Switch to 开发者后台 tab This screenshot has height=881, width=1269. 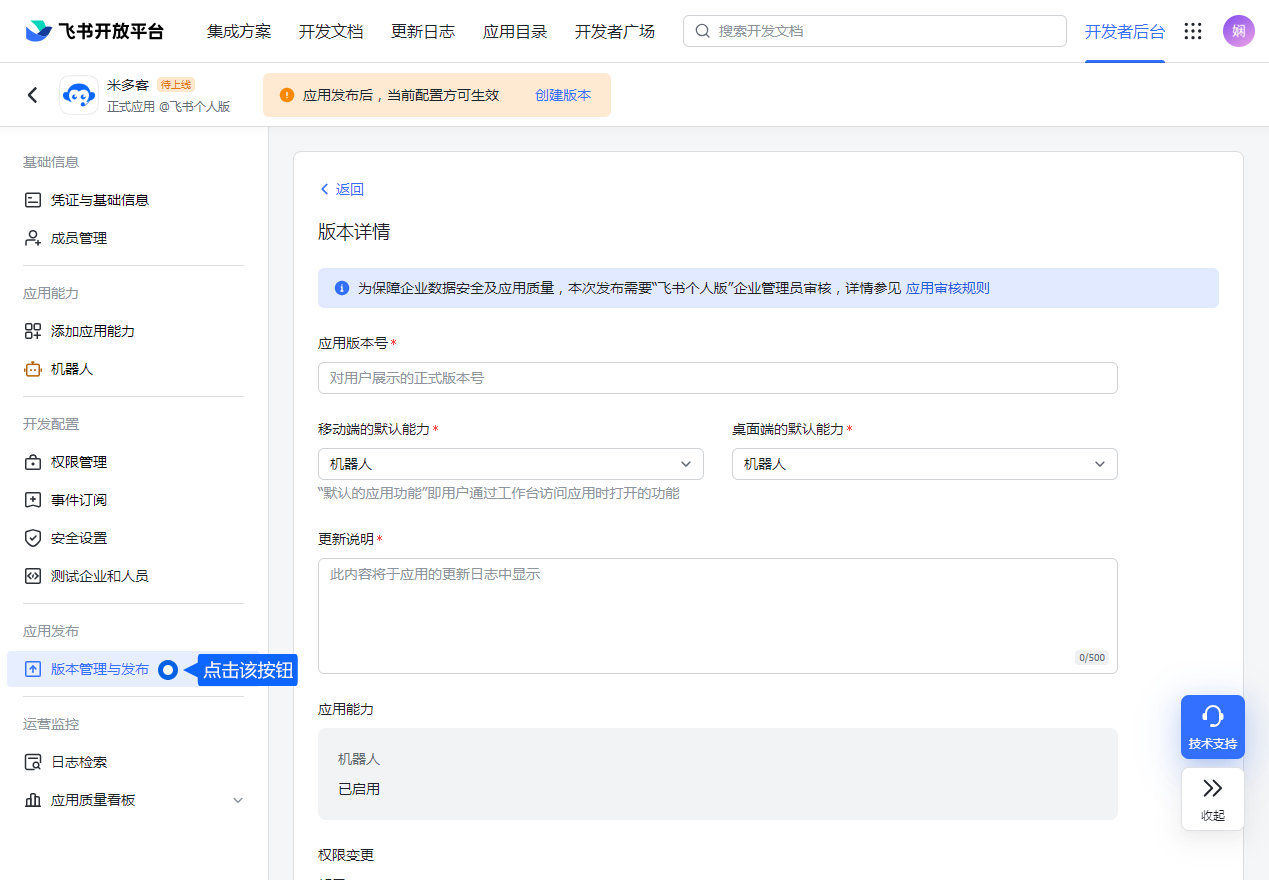[x=1124, y=31]
